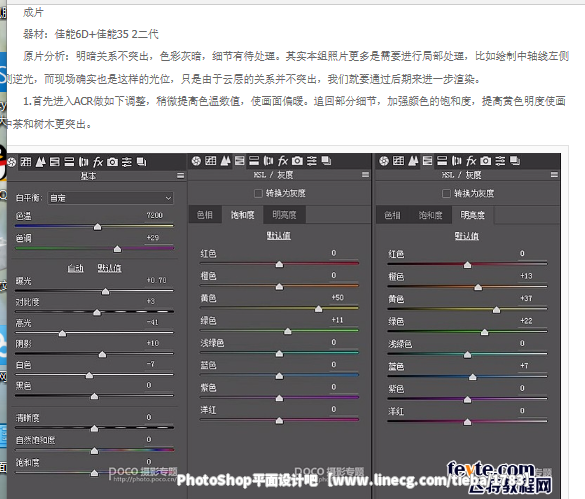The height and width of the screenshot is (499, 585).
Task: Click the 白色 slider handle
Action: (x=89, y=375)
